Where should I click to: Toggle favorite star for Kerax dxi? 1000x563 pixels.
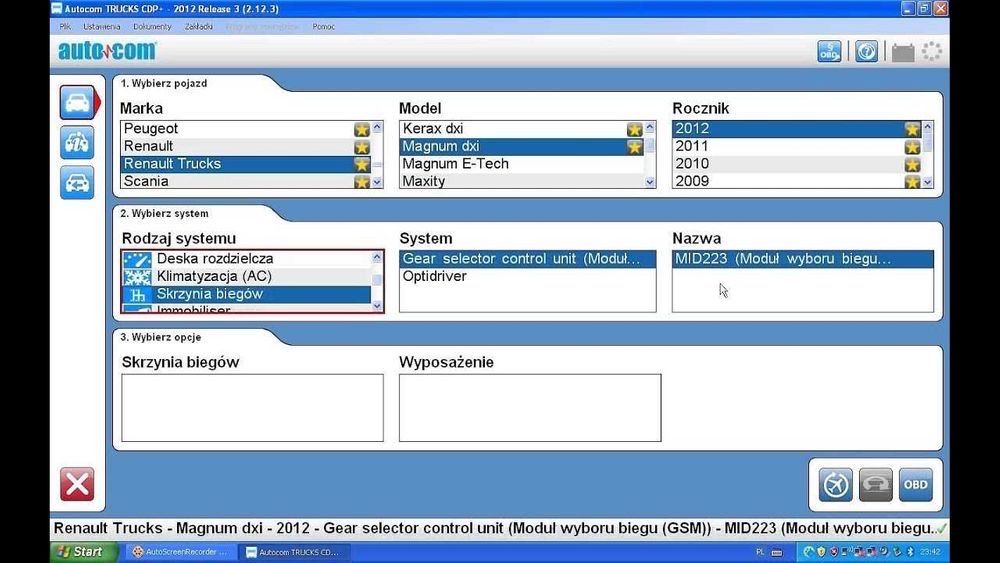coord(634,129)
